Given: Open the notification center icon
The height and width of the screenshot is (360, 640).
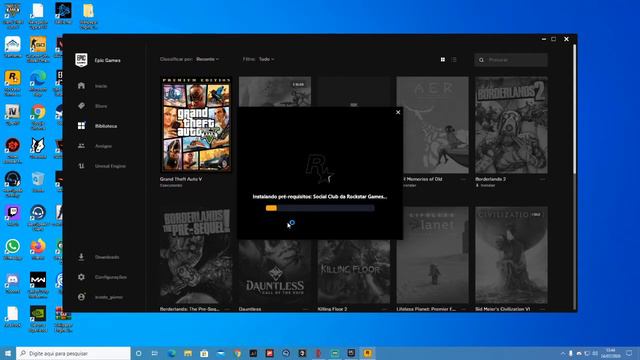Looking at the screenshot, I should [629, 353].
